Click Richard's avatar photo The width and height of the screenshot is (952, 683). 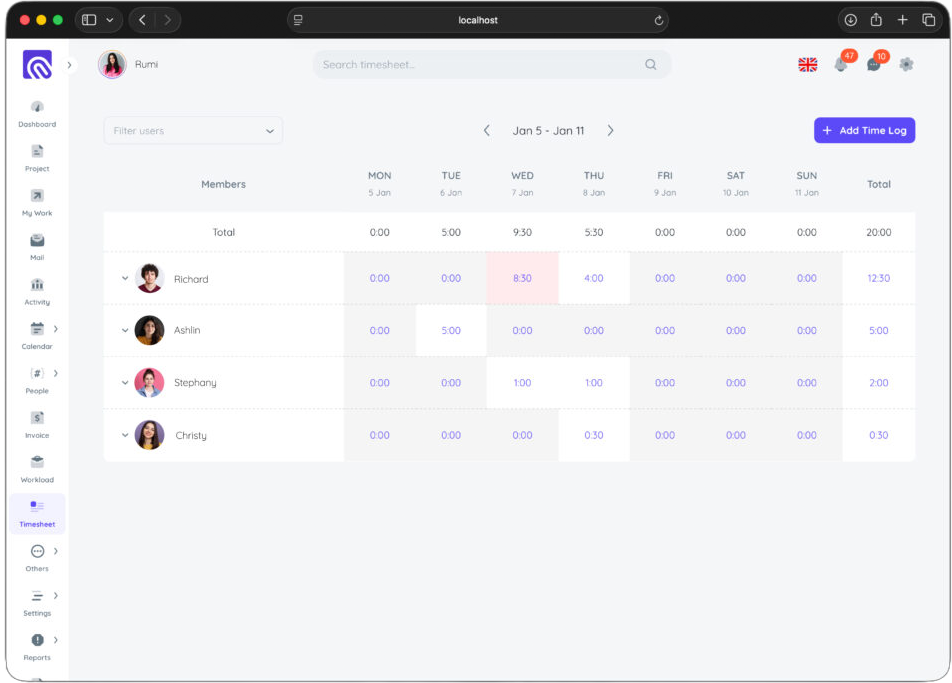pos(149,278)
